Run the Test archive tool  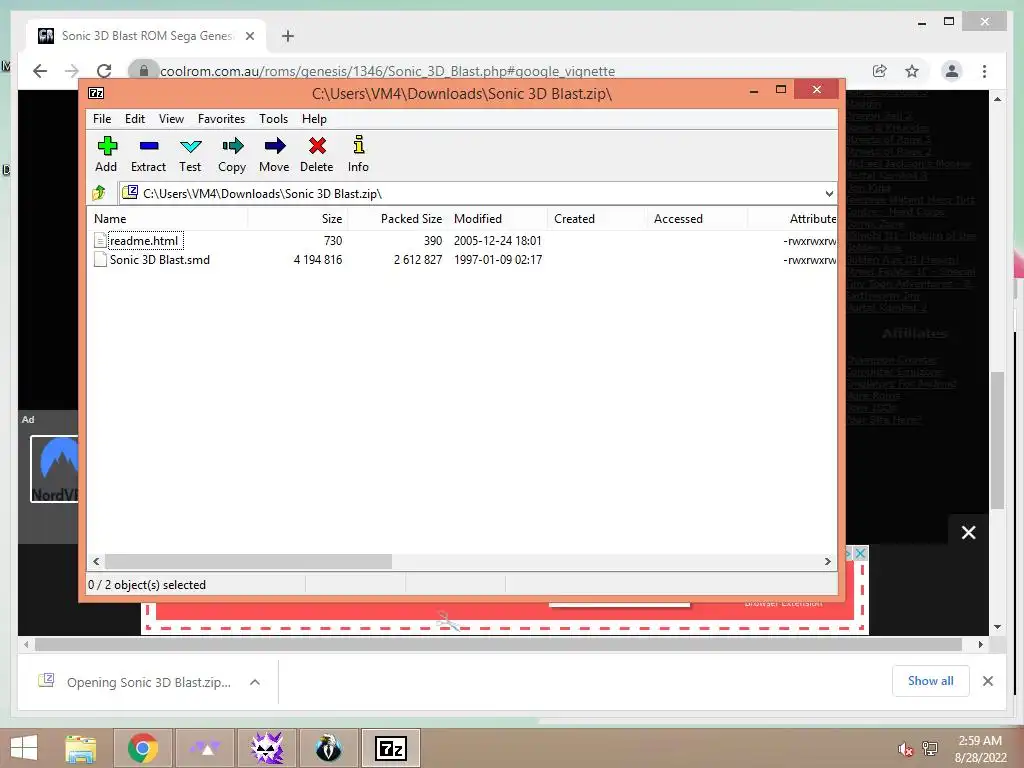click(190, 146)
